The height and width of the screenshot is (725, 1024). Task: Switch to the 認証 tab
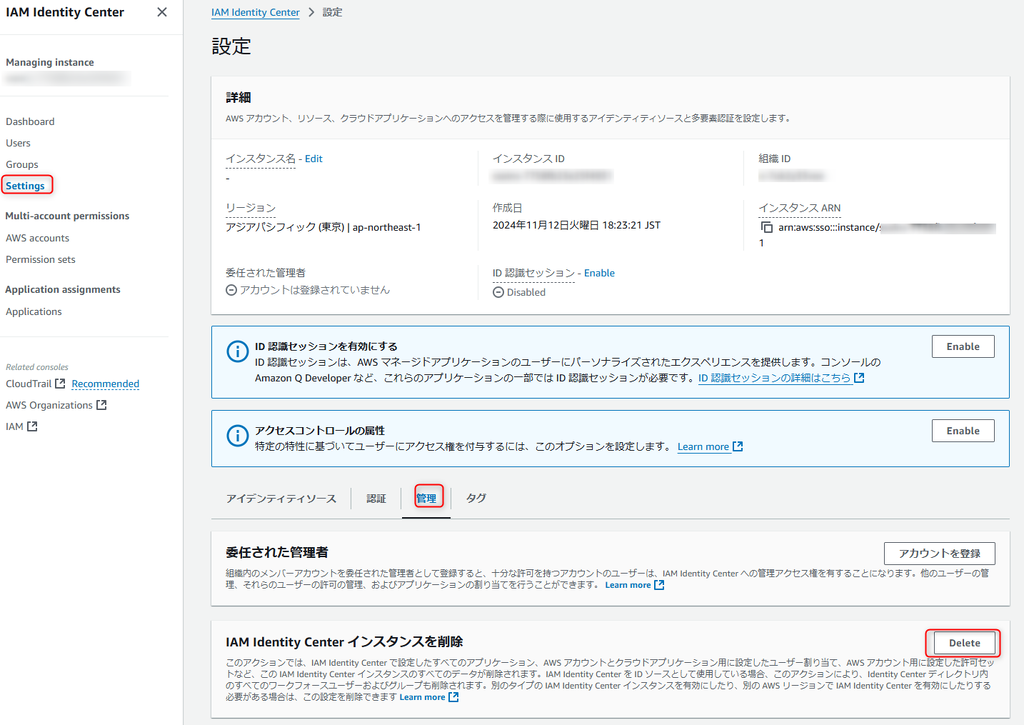[376, 498]
